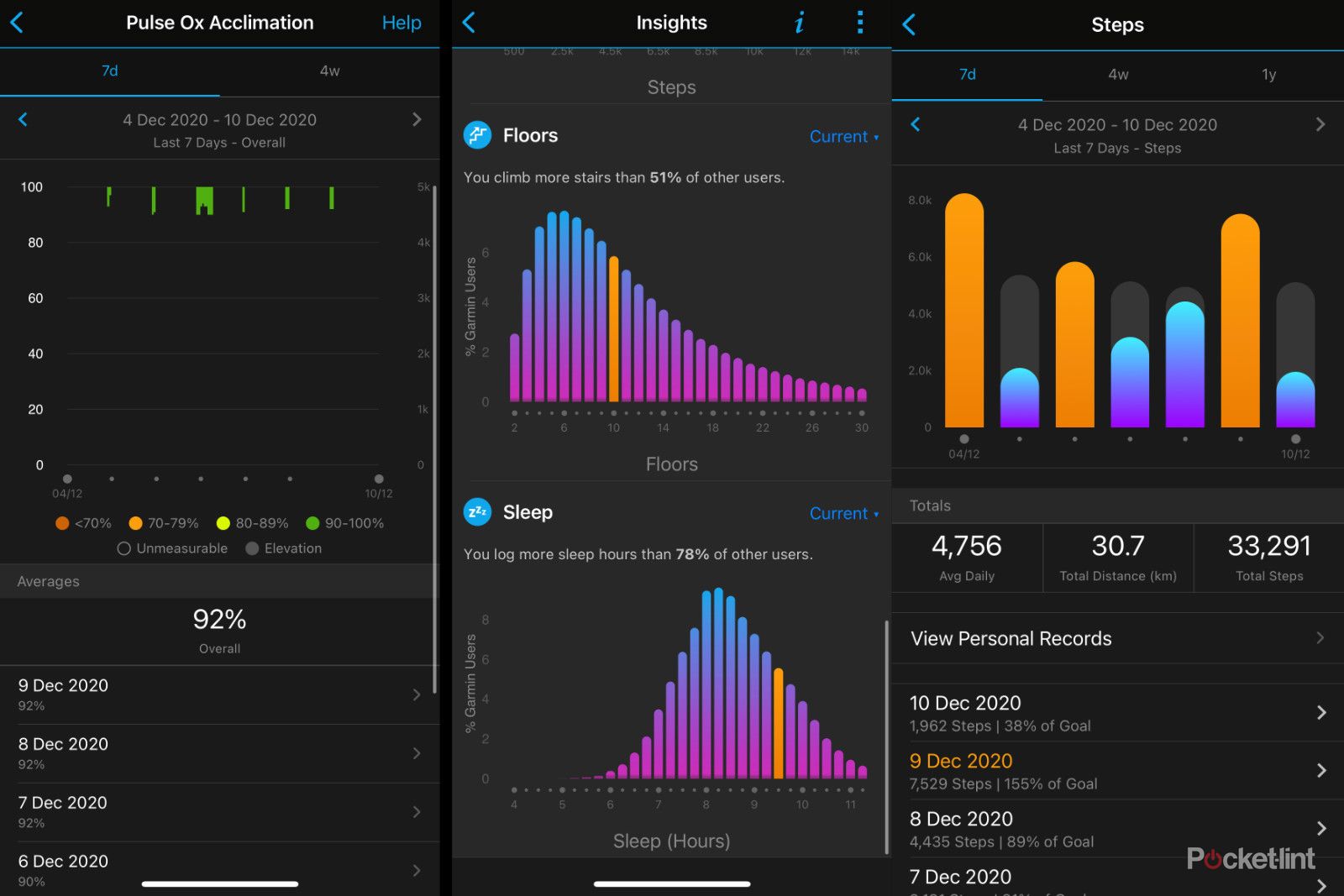Click the Floors stairs icon
Image resolution: width=1344 pixels, height=896 pixels.
click(476, 135)
